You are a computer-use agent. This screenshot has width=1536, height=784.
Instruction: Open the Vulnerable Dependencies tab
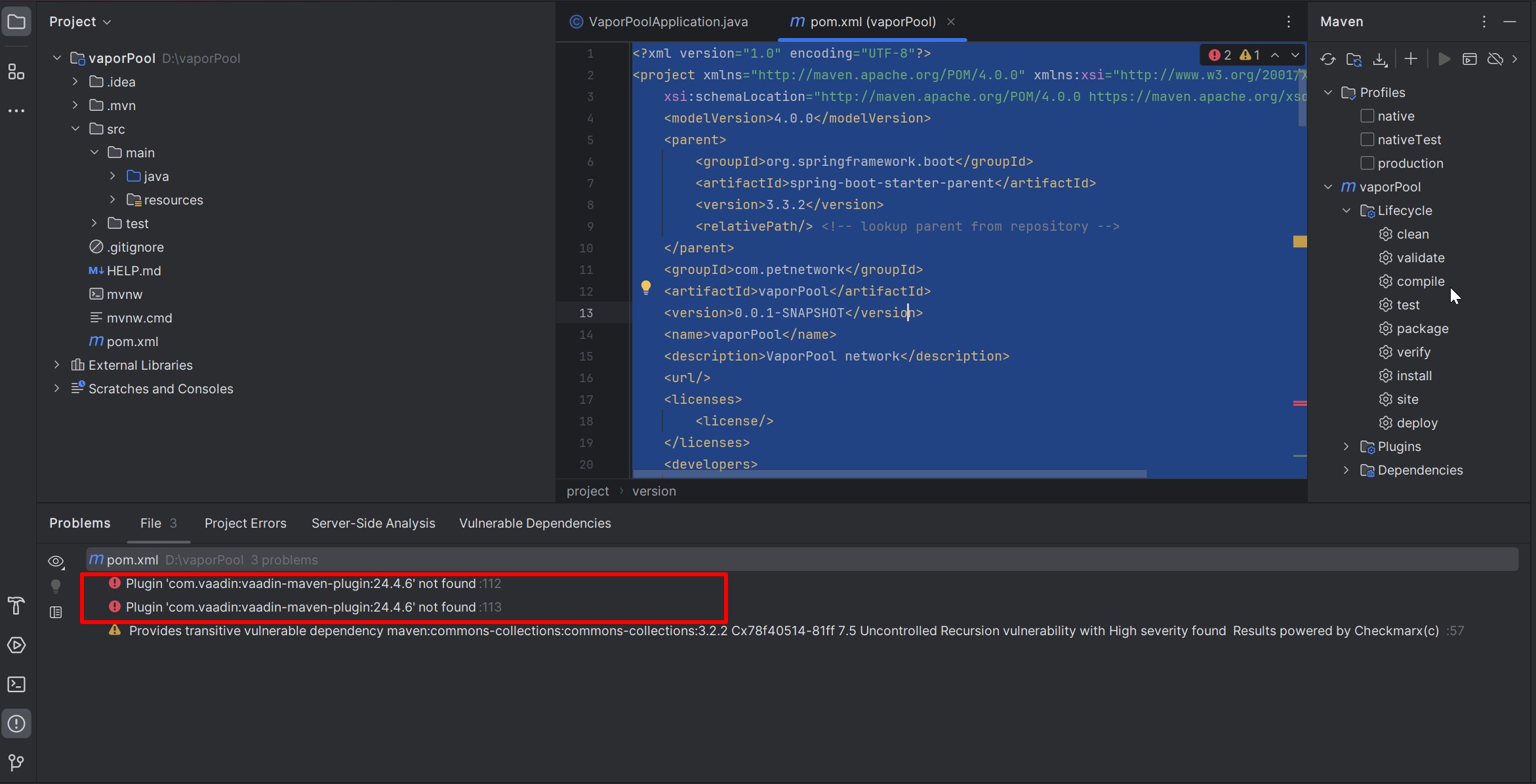[x=535, y=523]
